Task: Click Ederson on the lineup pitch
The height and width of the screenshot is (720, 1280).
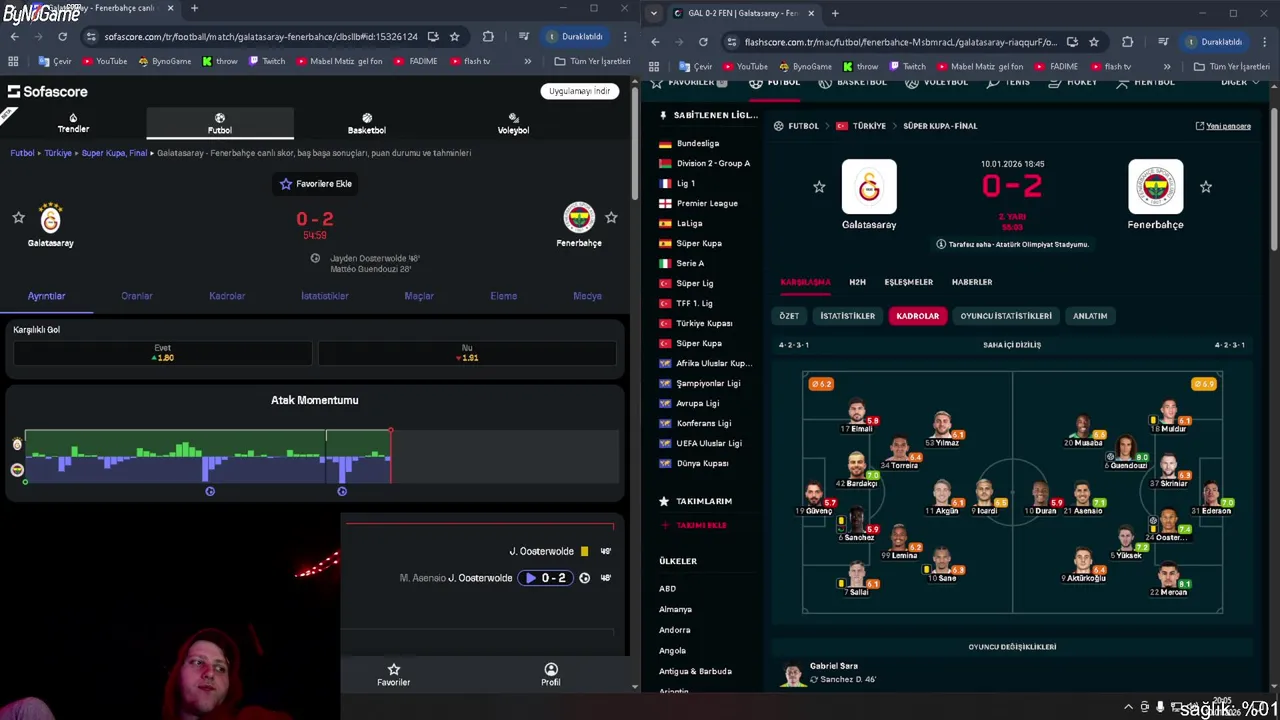Action: click(1214, 497)
